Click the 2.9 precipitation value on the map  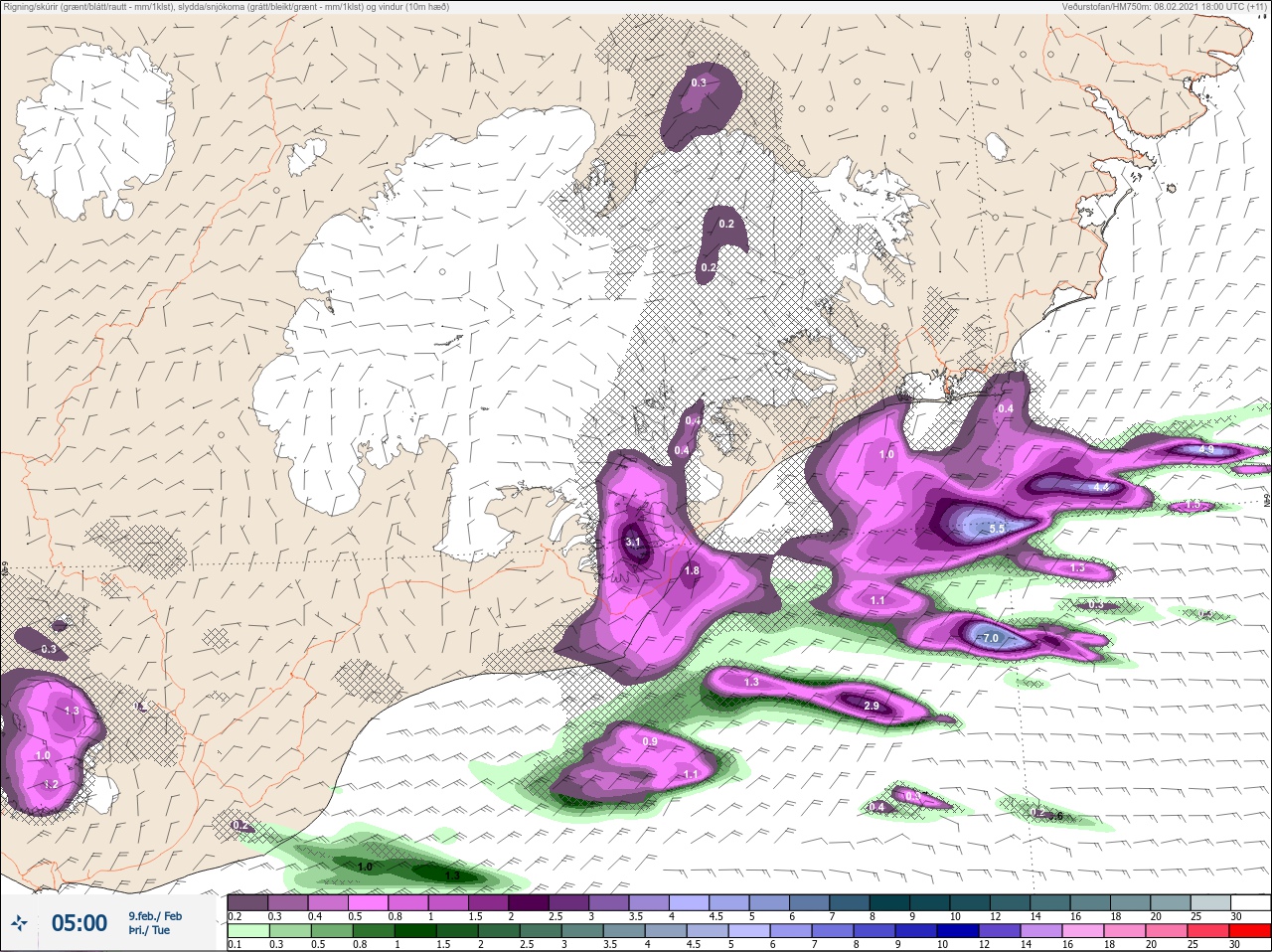(x=872, y=706)
